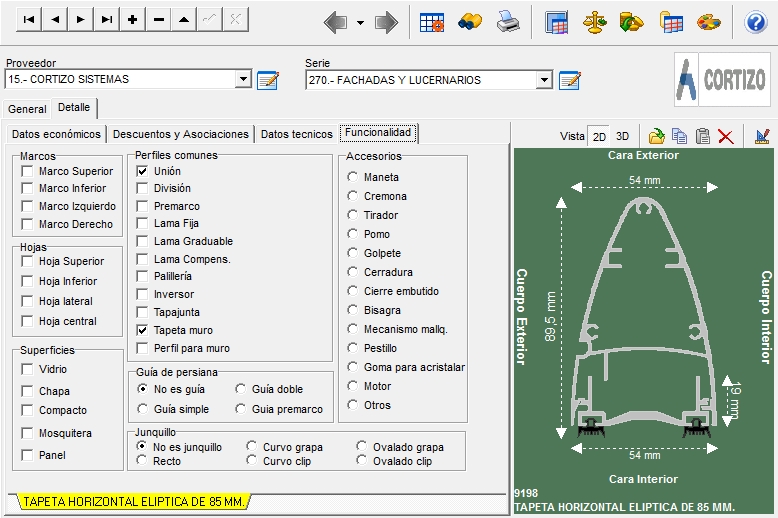Screen dimensions: 778x518
Task: Tick the Vidrio surface checkbox
Action: 27,369
